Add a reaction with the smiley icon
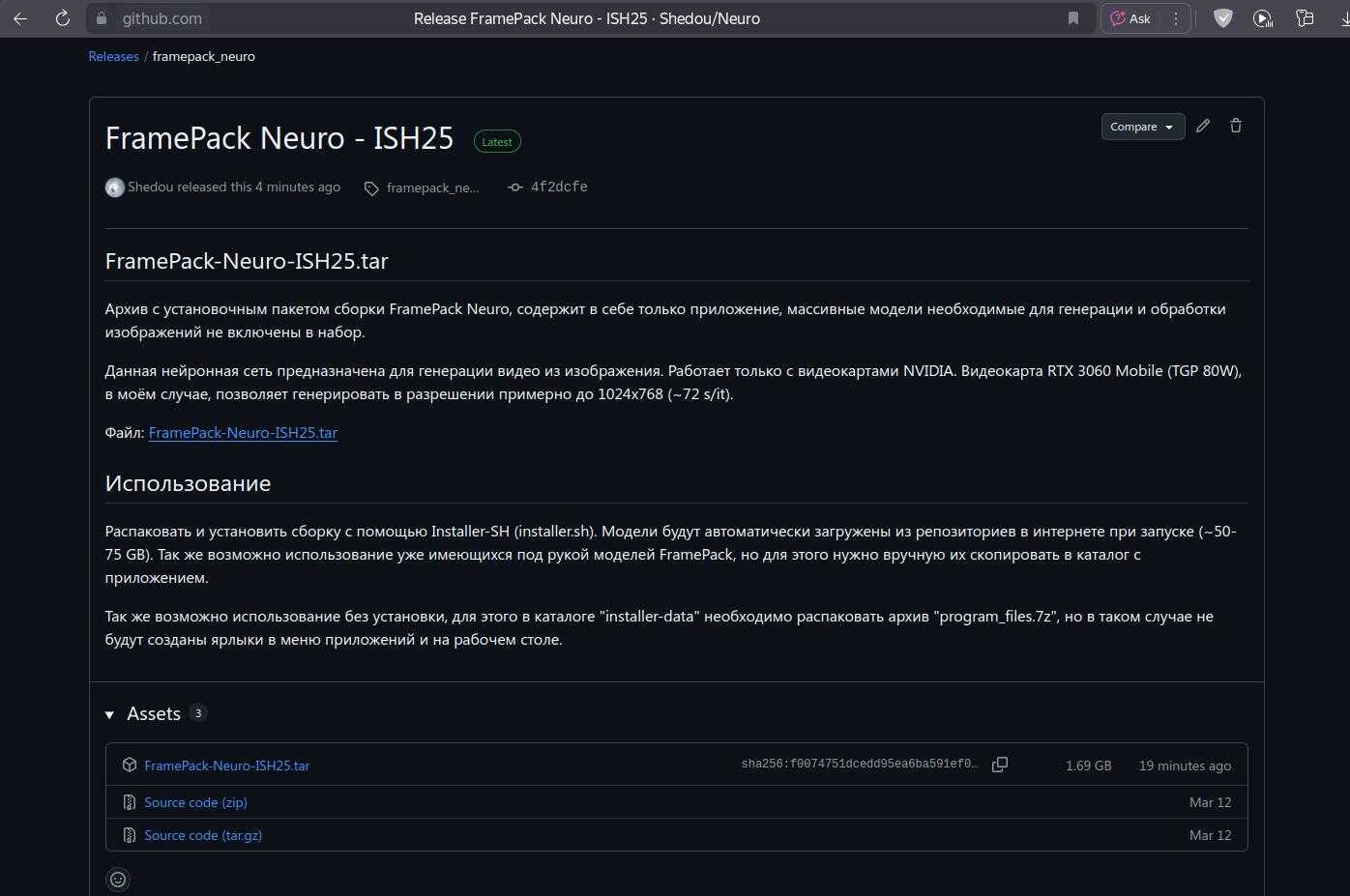The height and width of the screenshot is (896, 1350). click(x=118, y=880)
